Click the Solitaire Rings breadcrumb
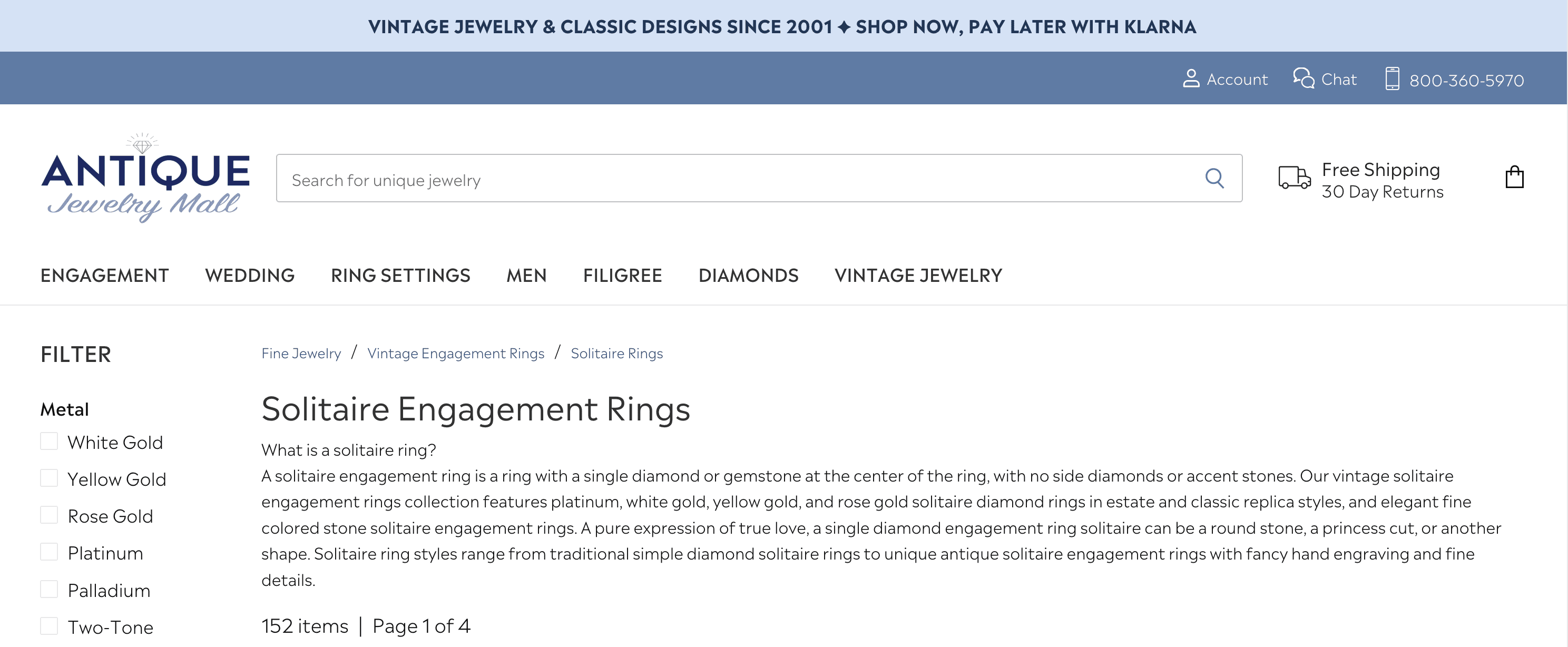The height and width of the screenshot is (647, 1568). point(616,352)
